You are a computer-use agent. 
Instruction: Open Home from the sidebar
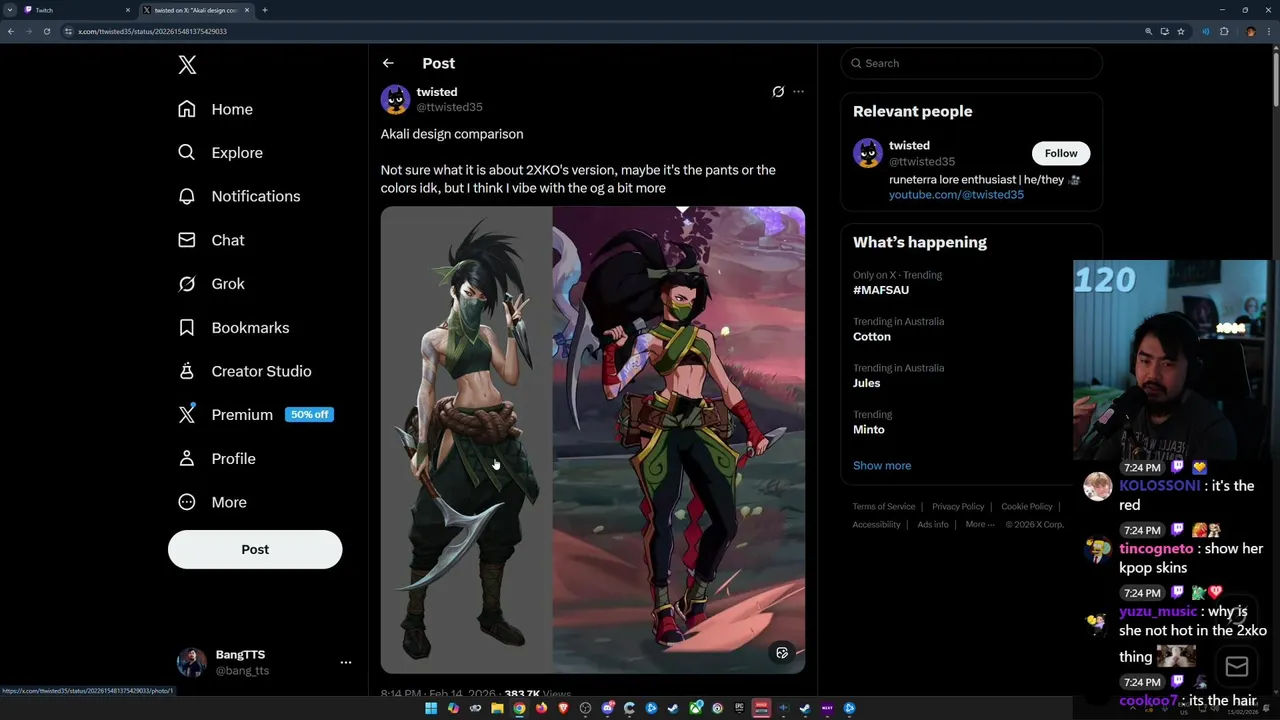coord(215,109)
